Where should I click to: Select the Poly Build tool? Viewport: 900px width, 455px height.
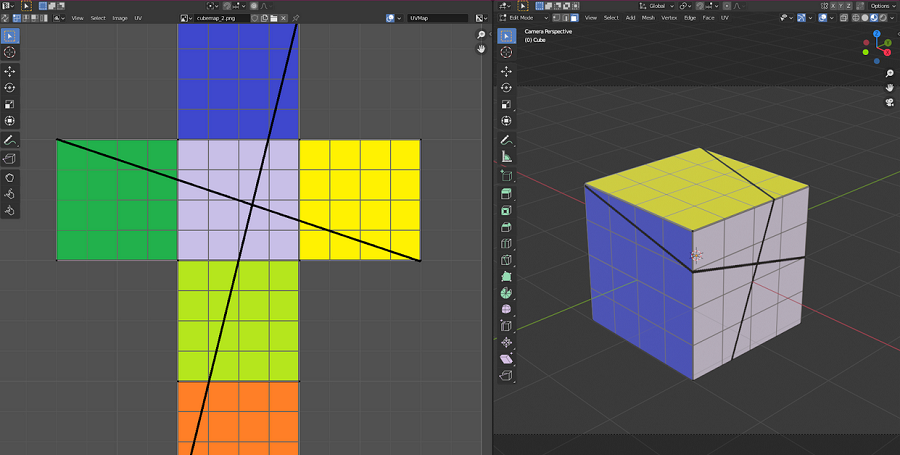coord(506,277)
